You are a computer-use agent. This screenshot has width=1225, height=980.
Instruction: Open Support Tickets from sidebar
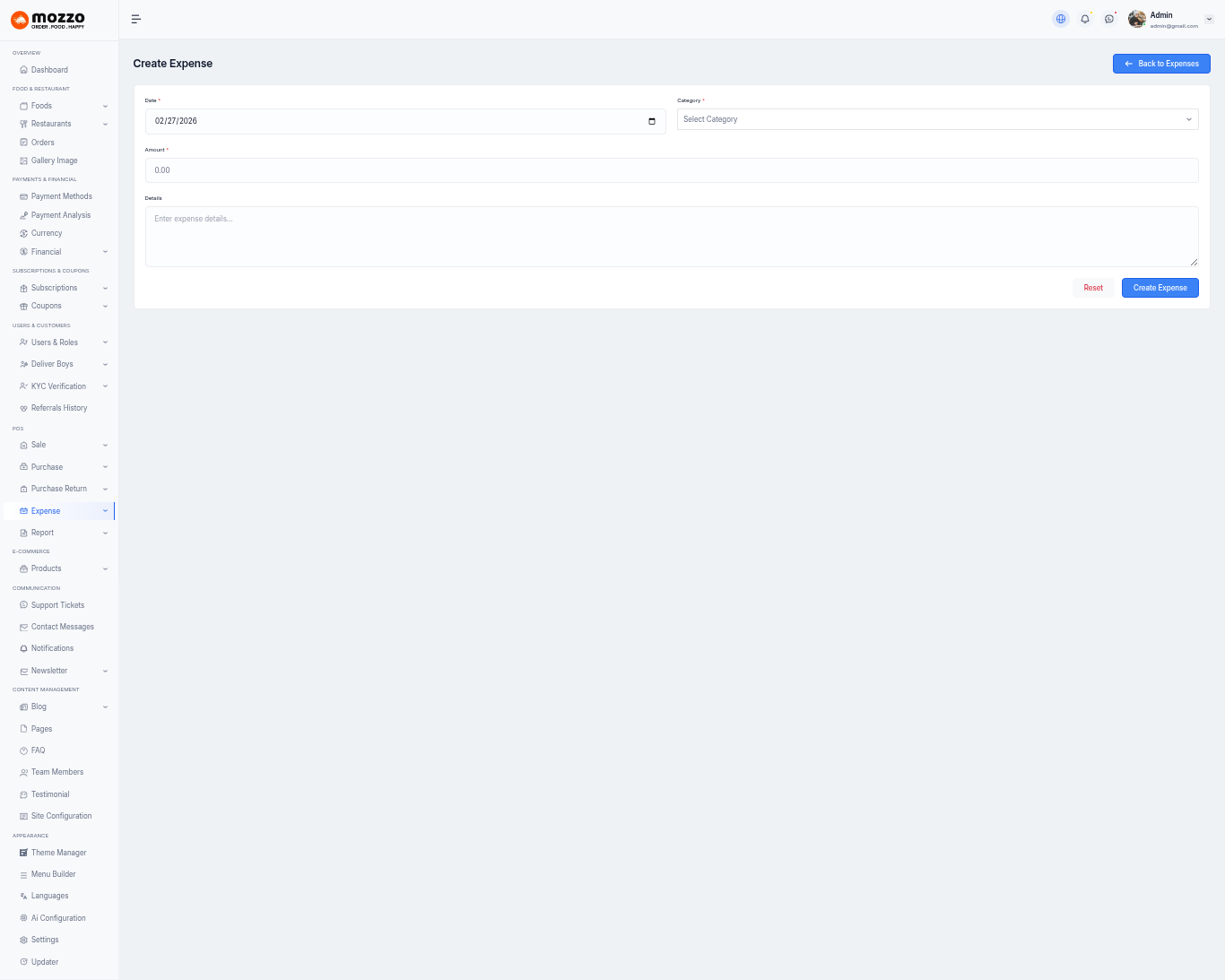pyautogui.click(x=57, y=605)
